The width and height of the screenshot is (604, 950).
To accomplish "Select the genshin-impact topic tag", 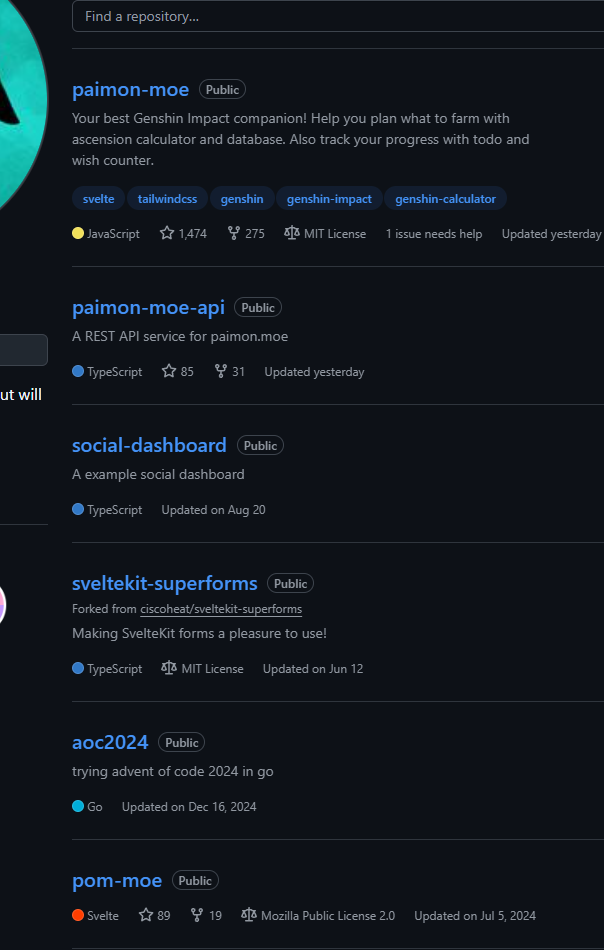I will pyautogui.click(x=329, y=199).
